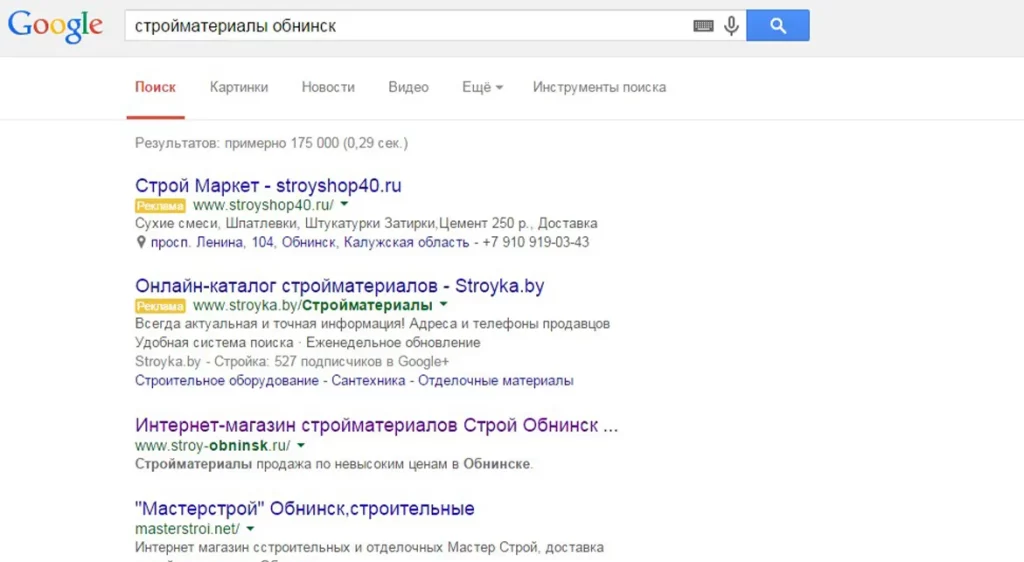Switch to the Картинки tab
Screen dimensions: 1024x562
[239, 87]
